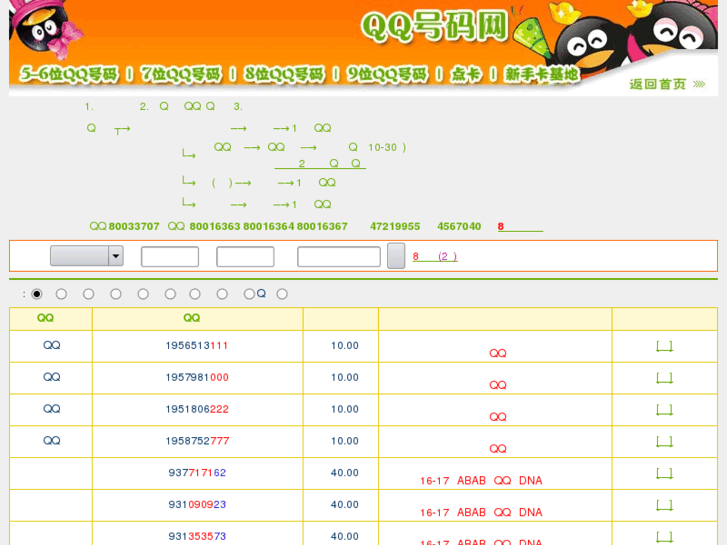
Task: Open the 点卡 navigation item
Action: (x=466, y=74)
